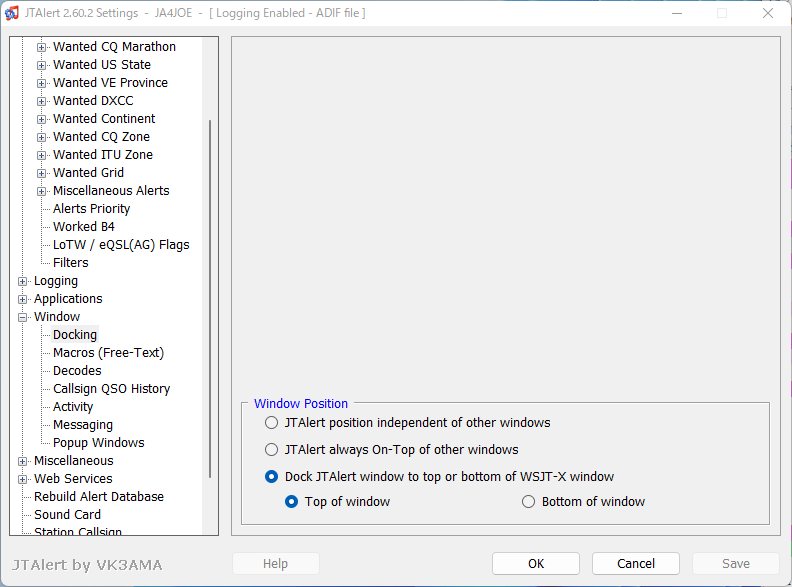Open Sound Card settings page
792x587 pixels.
(68, 515)
